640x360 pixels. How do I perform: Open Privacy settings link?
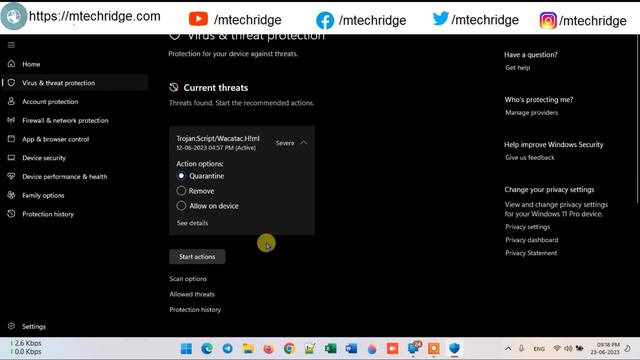point(528,227)
